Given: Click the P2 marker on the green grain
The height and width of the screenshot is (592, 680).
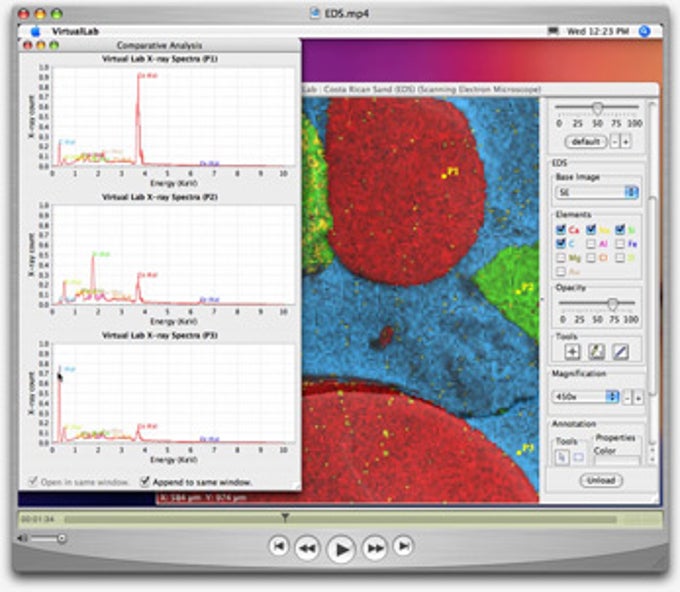Looking at the screenshot, I should [519, 292].
